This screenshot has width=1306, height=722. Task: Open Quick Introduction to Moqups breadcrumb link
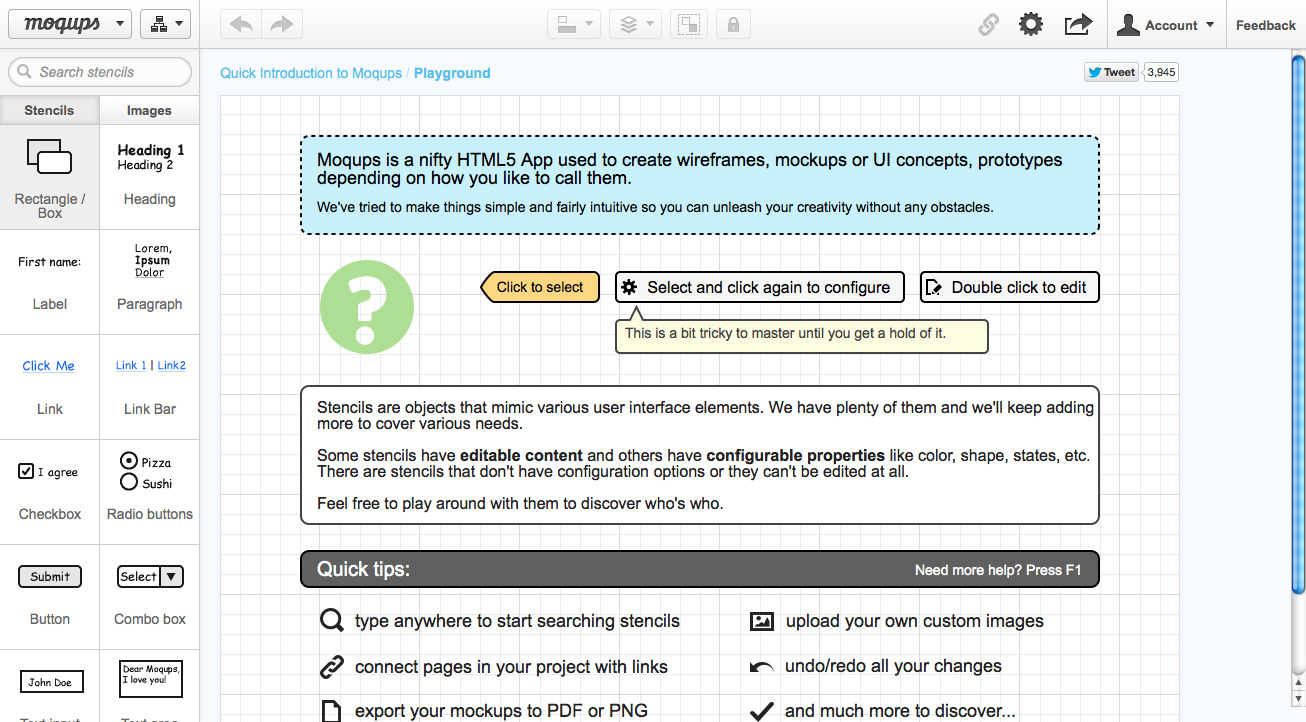click(x=311, y=73)
